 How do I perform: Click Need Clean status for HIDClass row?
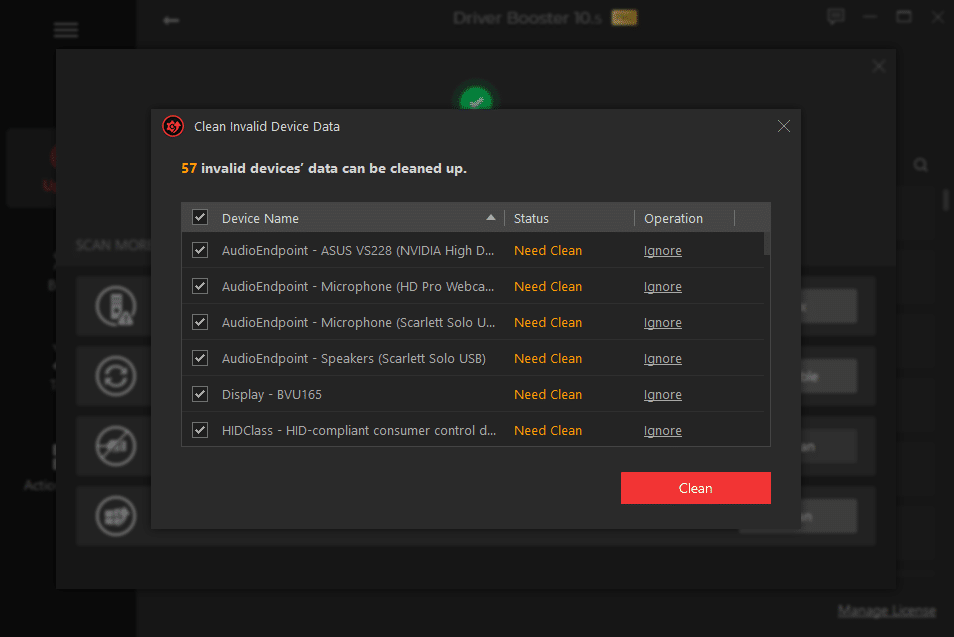pos(548,430)
